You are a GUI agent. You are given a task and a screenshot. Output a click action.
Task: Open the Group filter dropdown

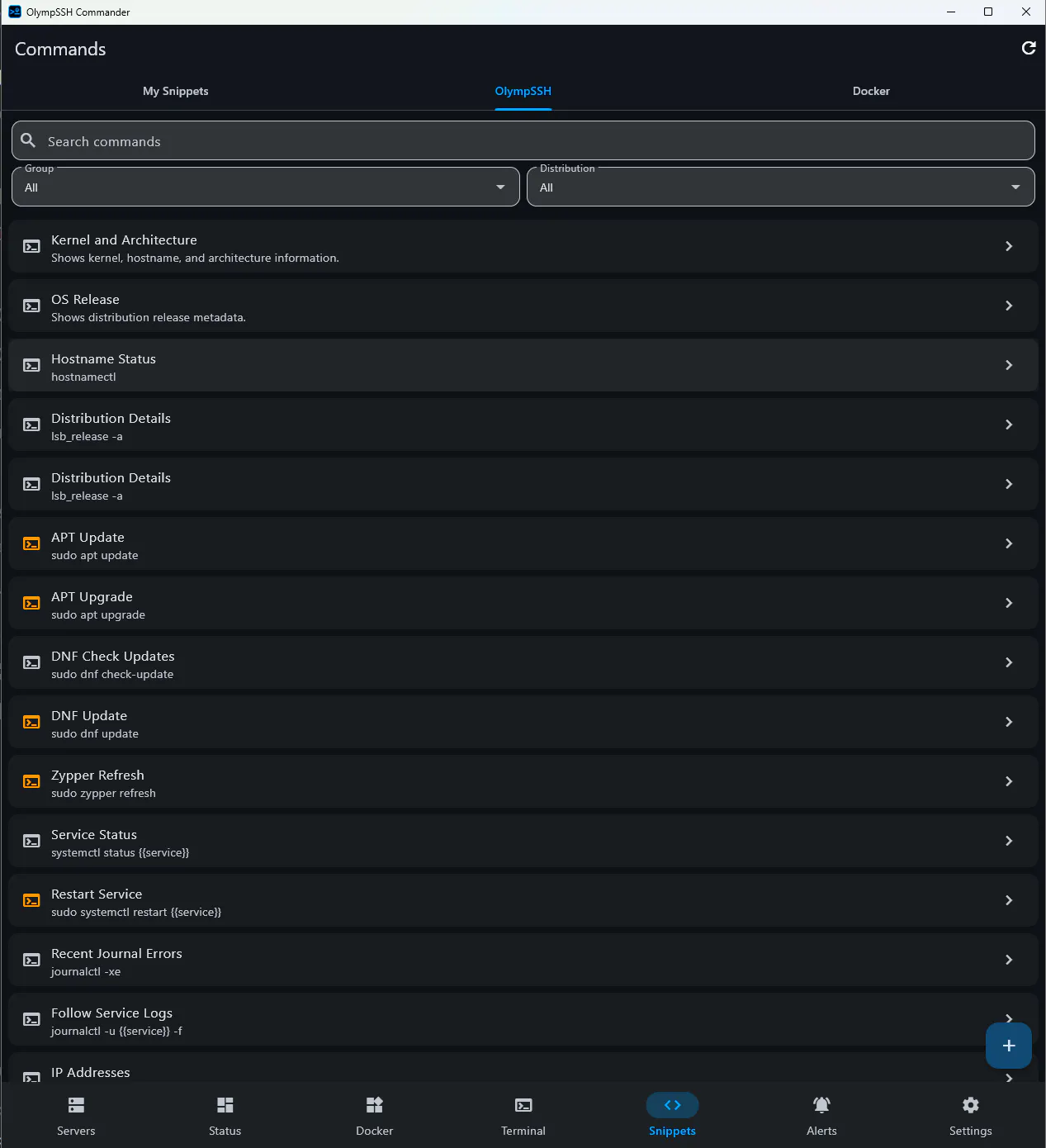tap(266, 187)
